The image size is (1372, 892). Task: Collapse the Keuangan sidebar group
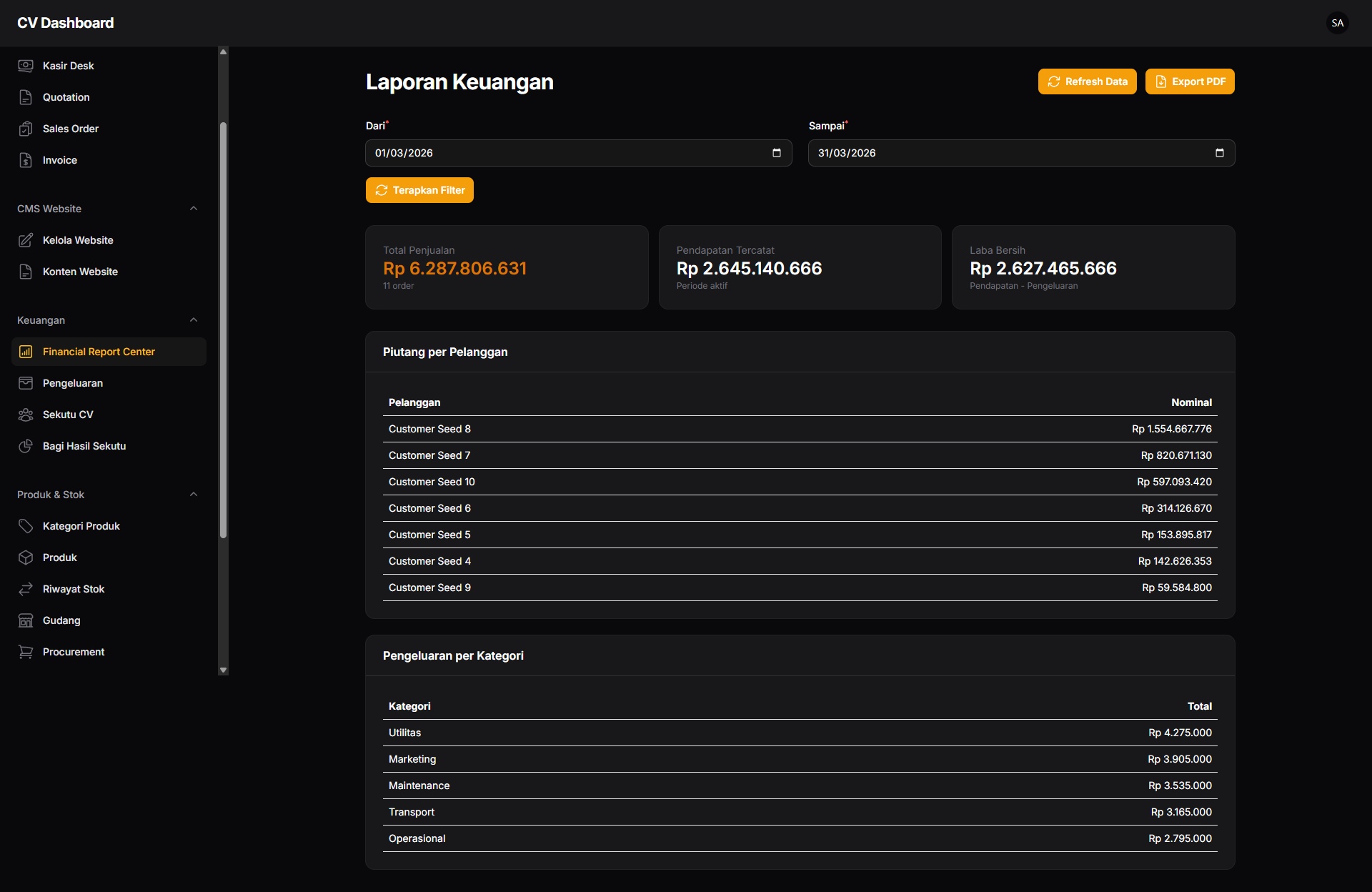point(194,320)
